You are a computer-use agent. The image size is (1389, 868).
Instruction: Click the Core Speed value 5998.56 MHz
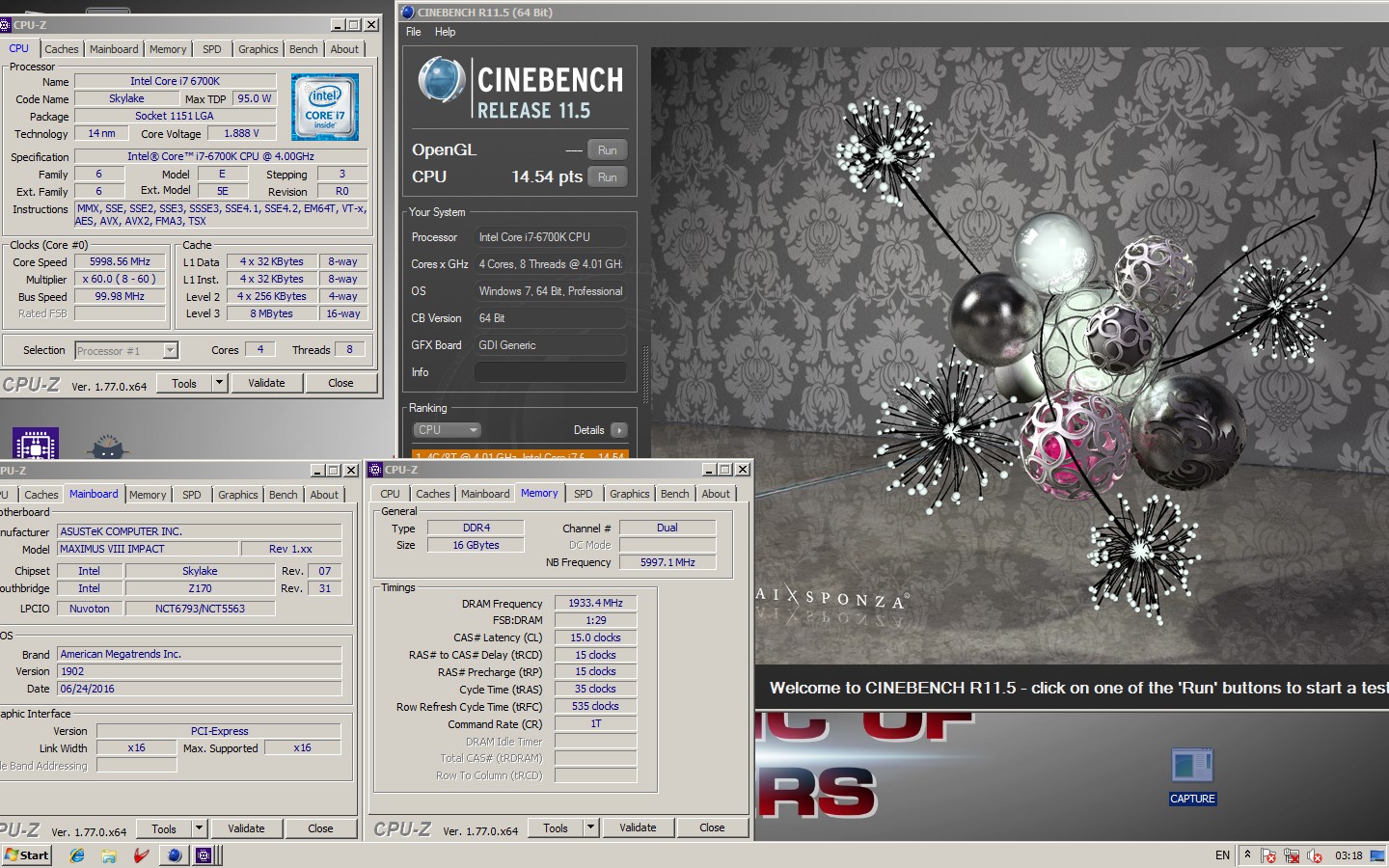click(120, 262)
